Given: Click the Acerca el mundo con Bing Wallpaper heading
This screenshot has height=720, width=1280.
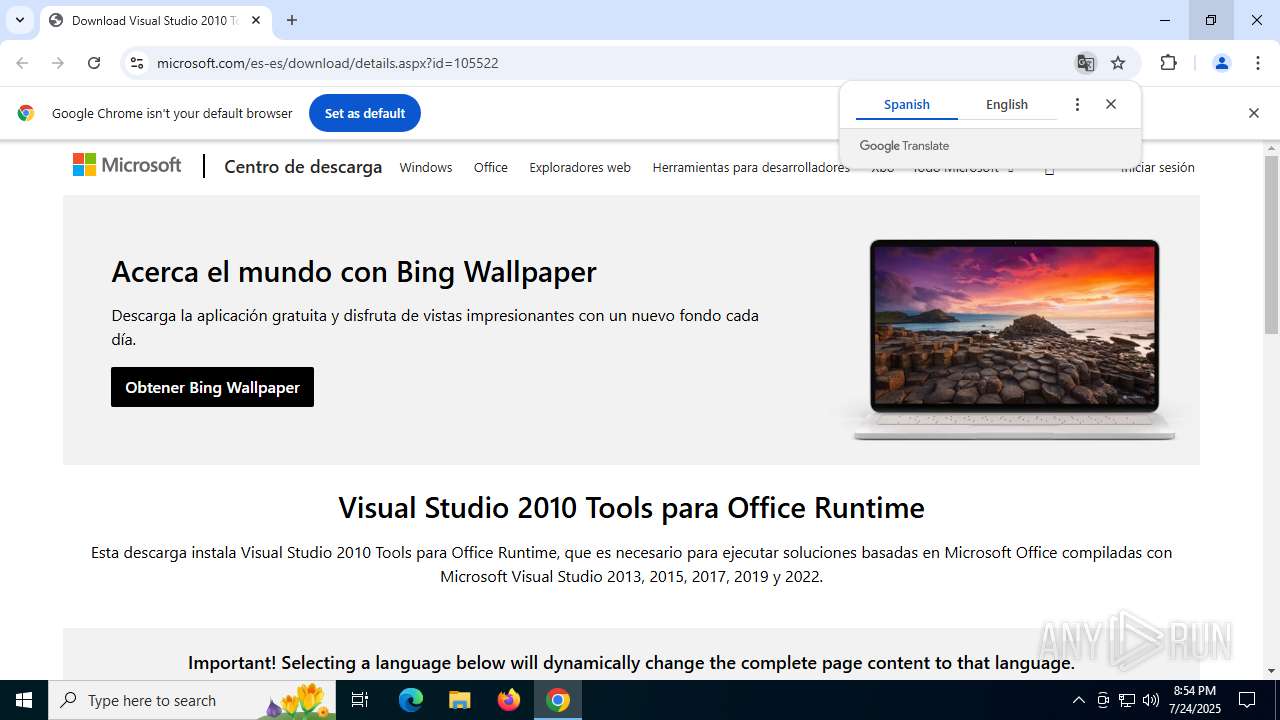Looking at the screenshot, I should 354,272.
